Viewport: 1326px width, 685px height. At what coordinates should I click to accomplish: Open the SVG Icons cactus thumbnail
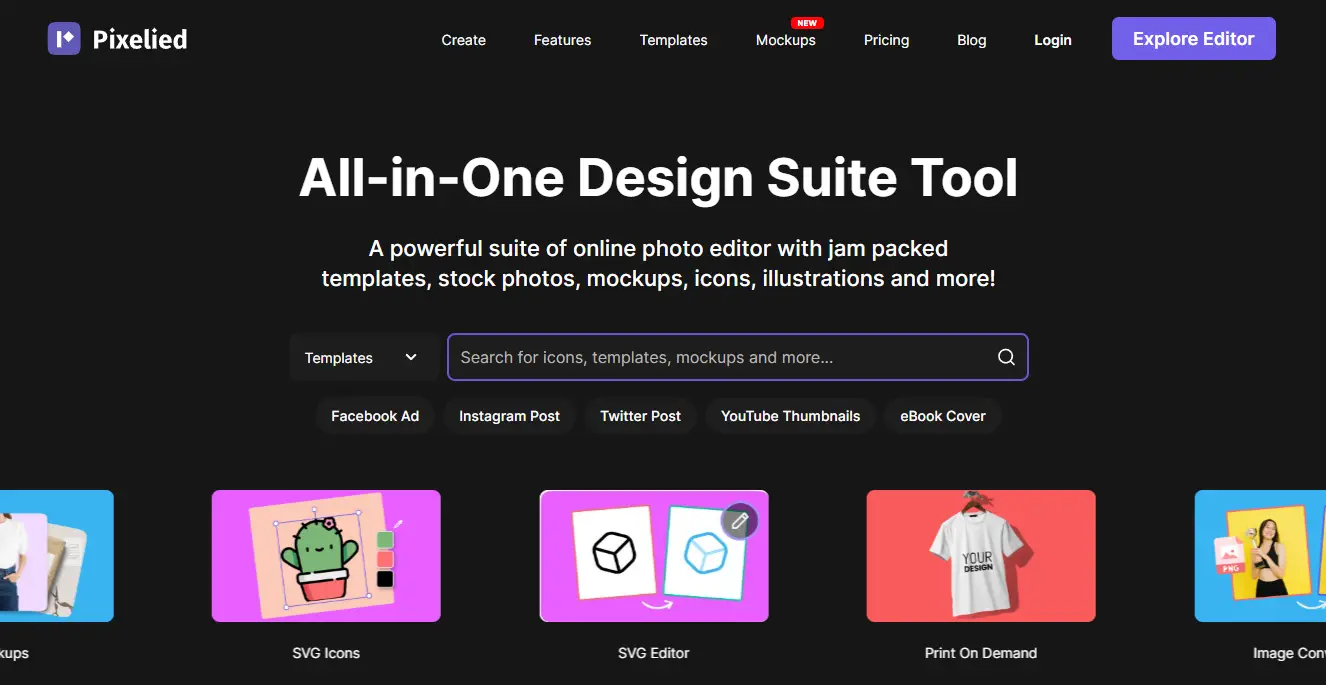click(326, 556)
